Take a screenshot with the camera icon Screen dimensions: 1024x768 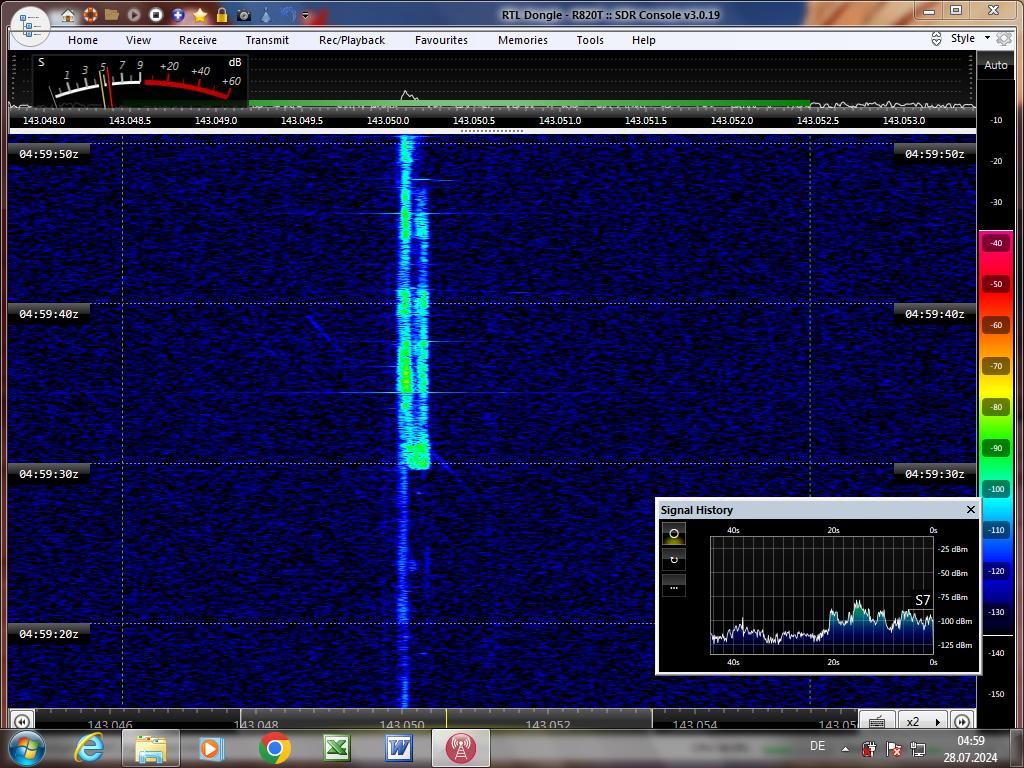[244, 14]
